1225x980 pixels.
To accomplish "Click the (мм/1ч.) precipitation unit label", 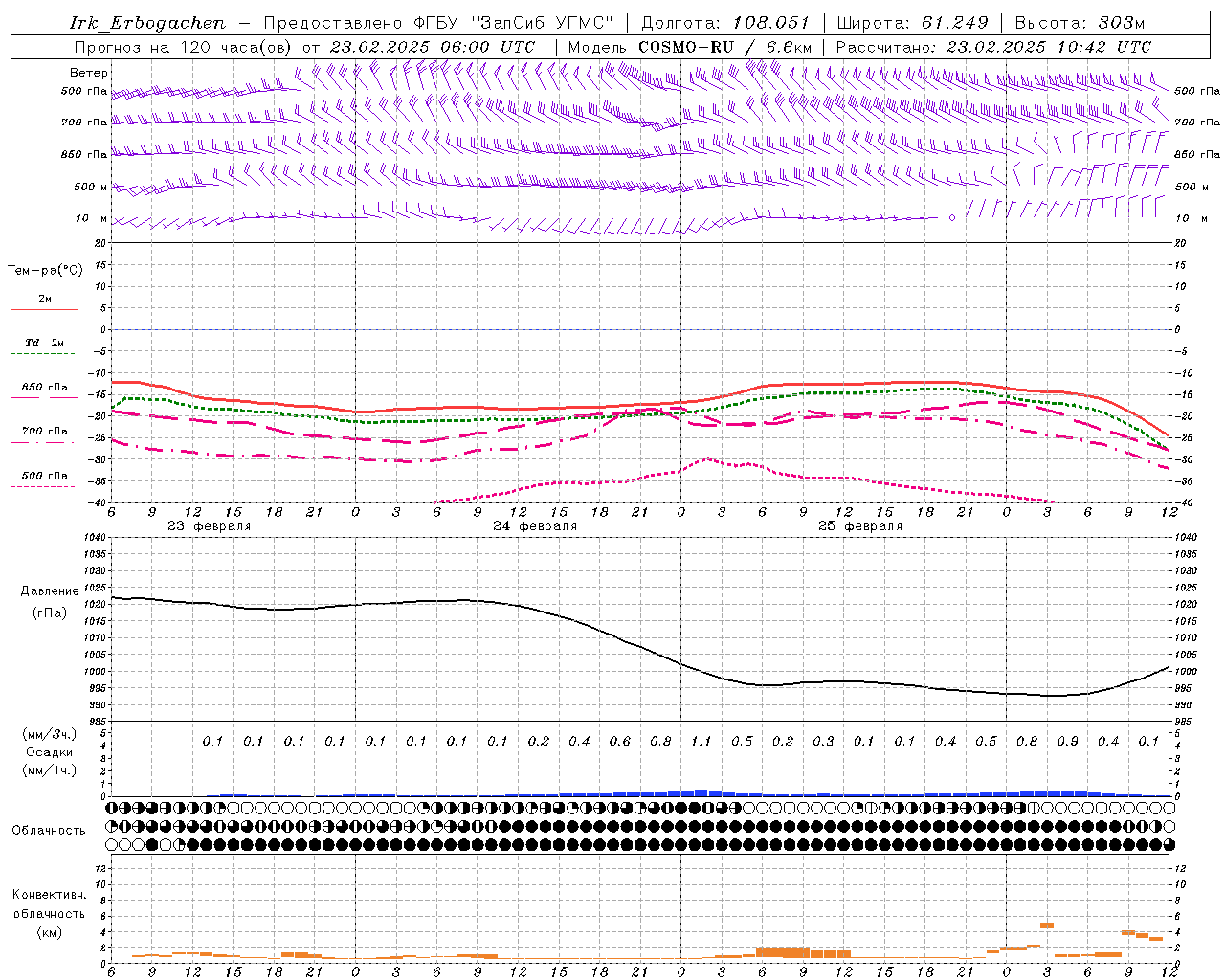I will (x=50, y=770).
